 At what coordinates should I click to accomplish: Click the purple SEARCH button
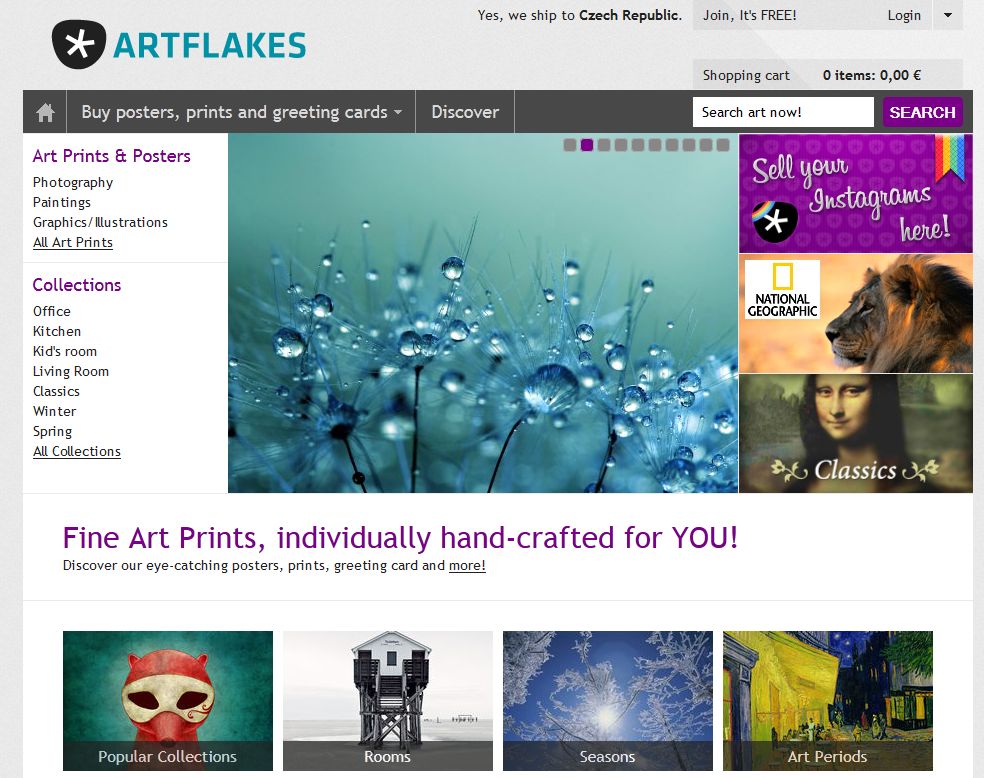tap(922, 112)
